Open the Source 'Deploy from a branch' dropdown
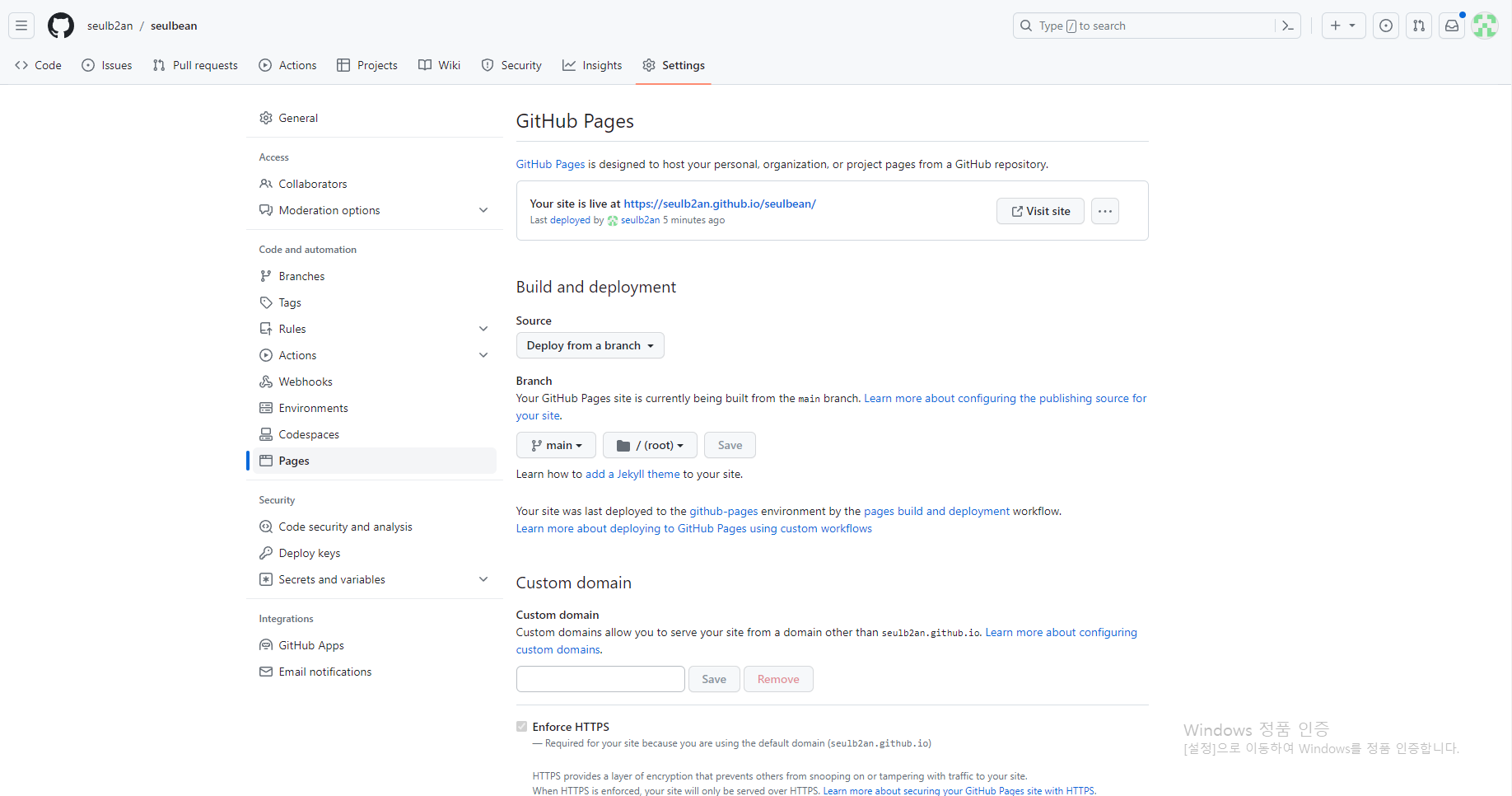Screen dimensions: 1512x796 click(x=590, y=345)
